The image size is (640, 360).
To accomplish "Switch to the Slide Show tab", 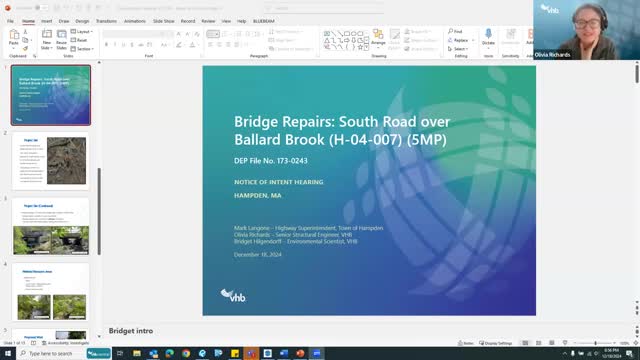I will tap(164, 21).
